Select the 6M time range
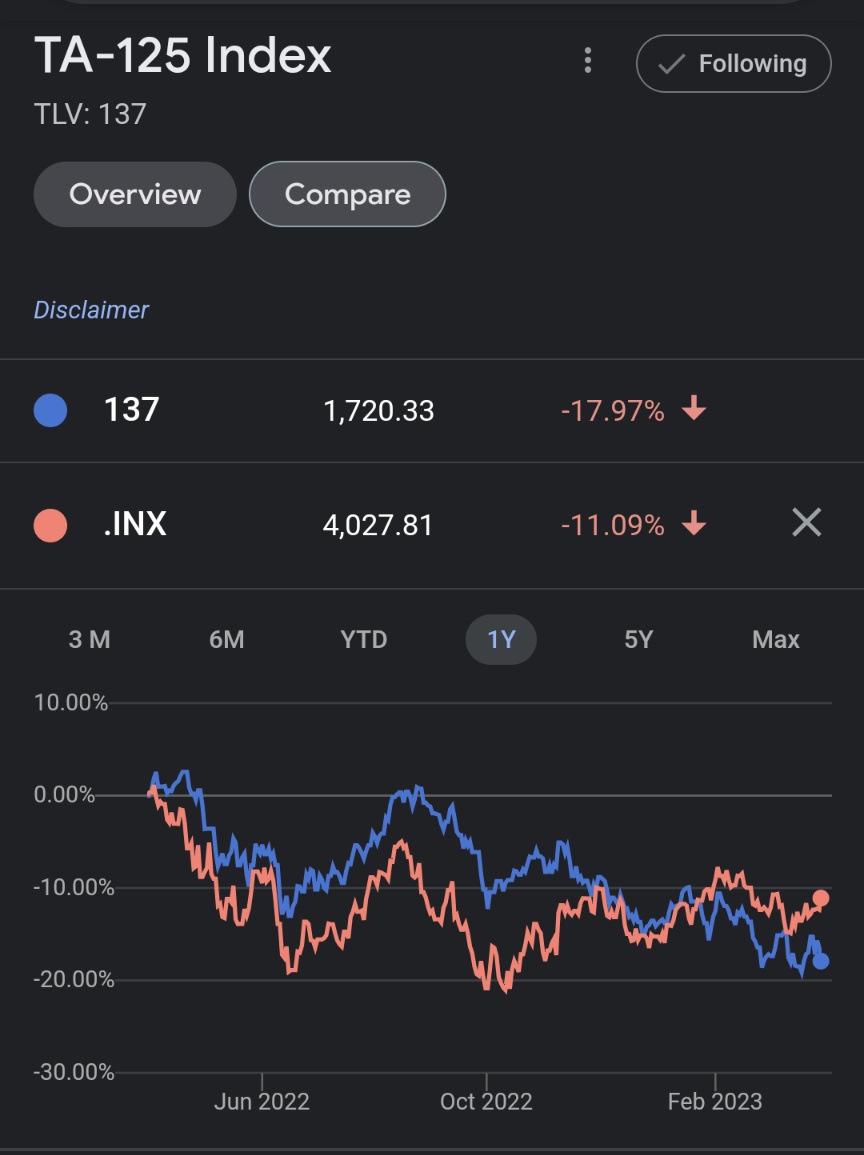 click(226, 639)
